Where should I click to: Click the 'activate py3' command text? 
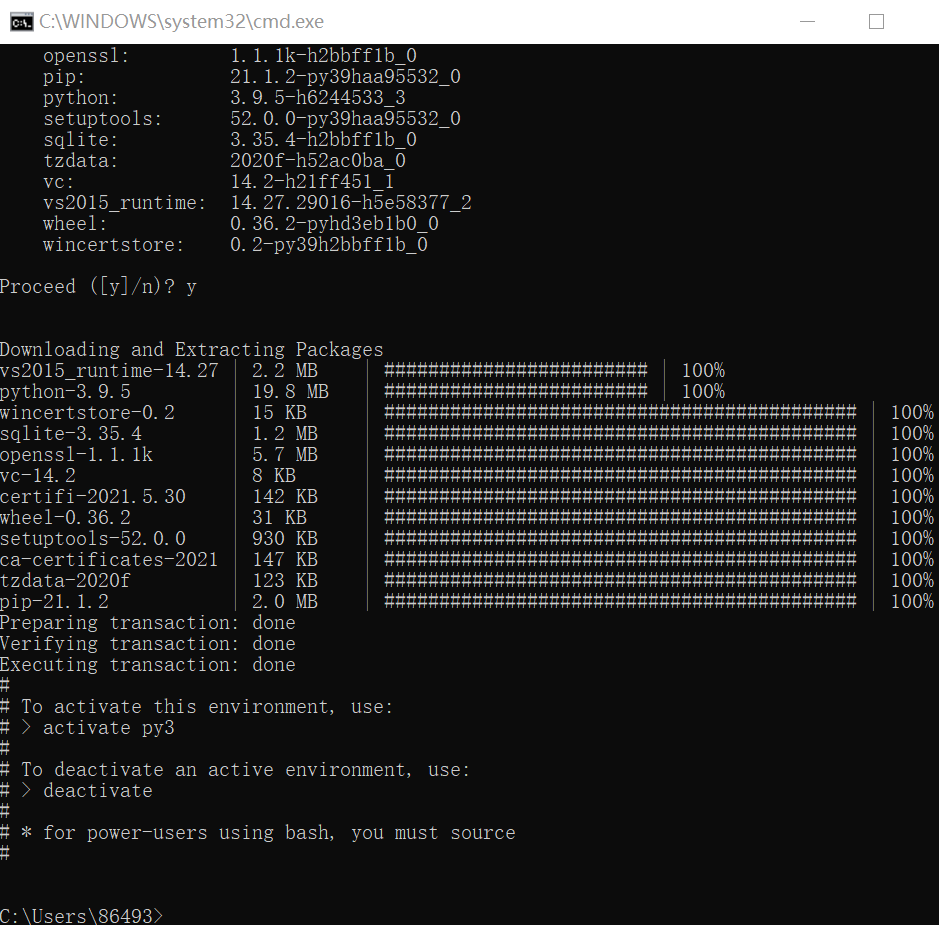pyautogui.click(x=109, y=727)
